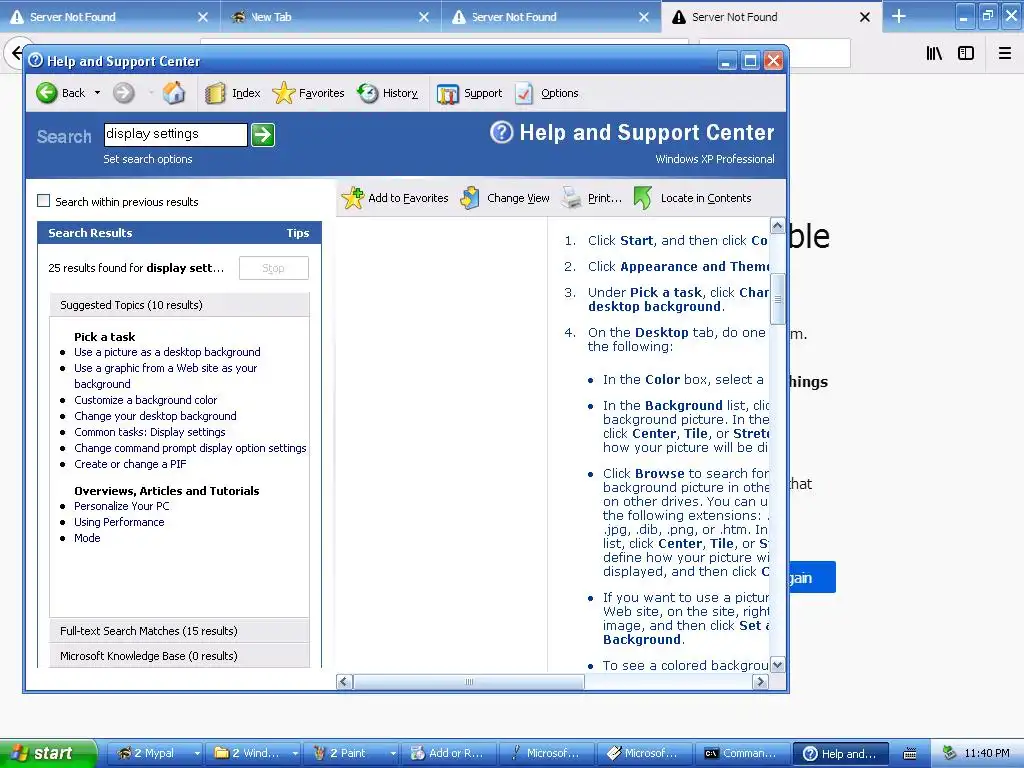The image size is (1024, 768).
Task: Click Add to Favorites icon
Action: tap(353, 197)
